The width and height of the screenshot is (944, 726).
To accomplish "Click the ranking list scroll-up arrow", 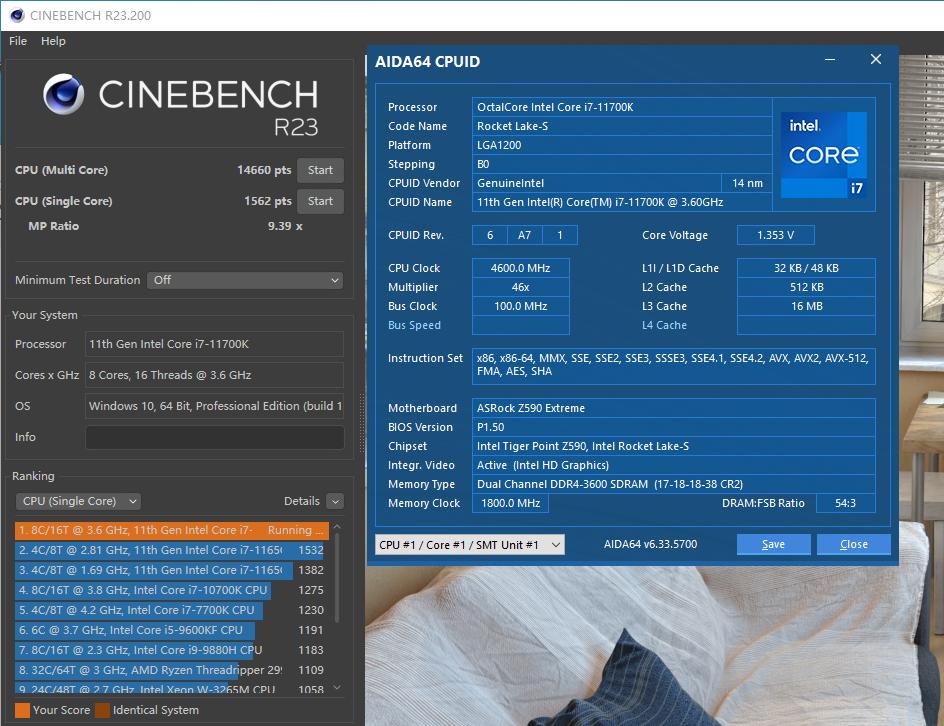I will [x=337, y=526].
